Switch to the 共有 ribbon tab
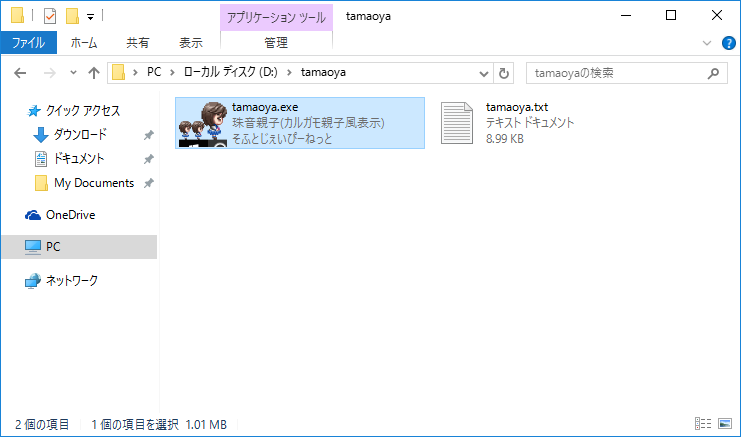This screenshot has height=437, width=741. 138,43
